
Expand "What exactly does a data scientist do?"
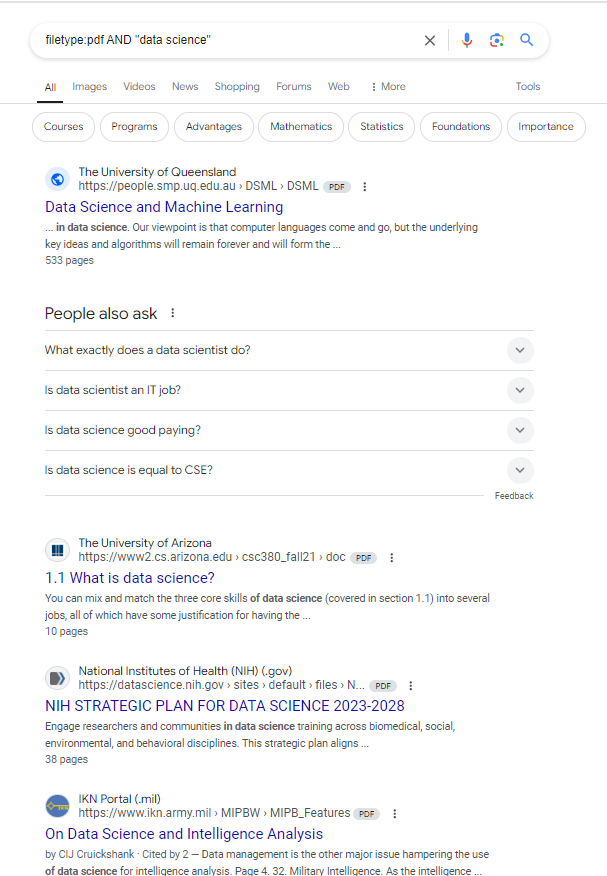(x=519, y=350)
